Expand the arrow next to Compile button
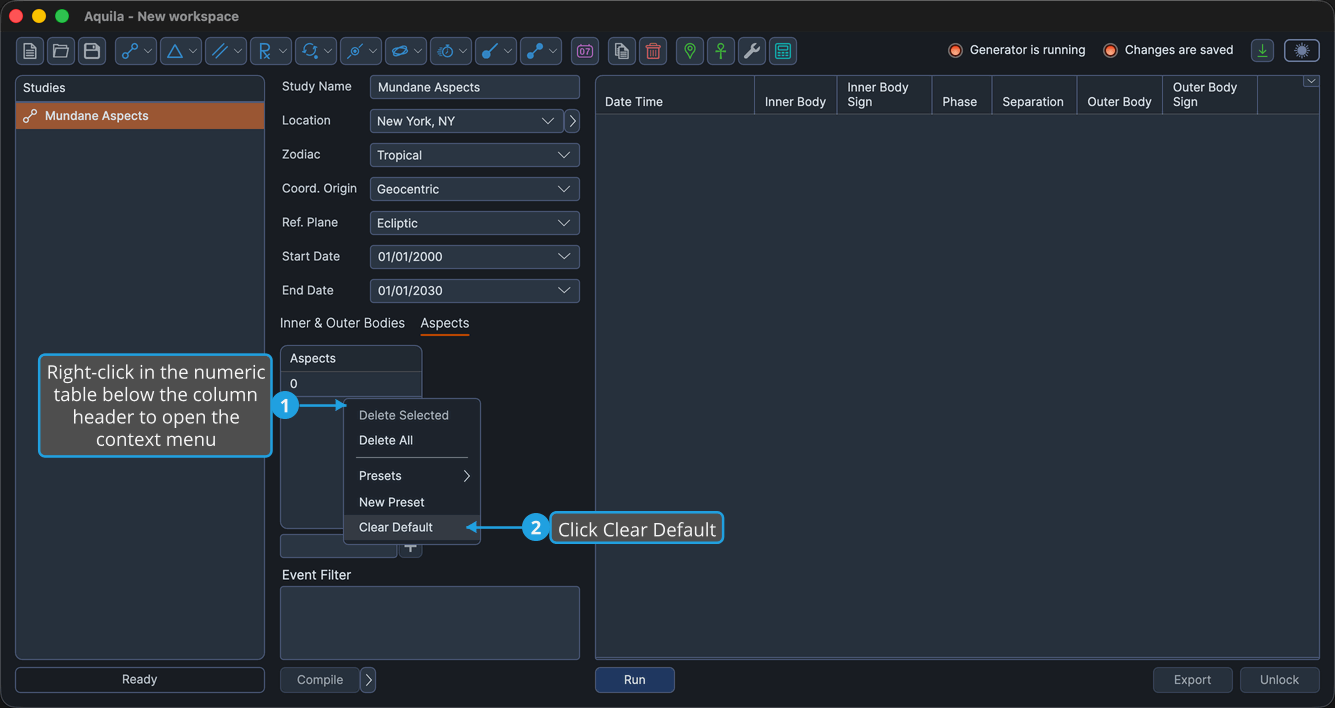This screenshot has height=708, width=1335. [x=368, y=680]
